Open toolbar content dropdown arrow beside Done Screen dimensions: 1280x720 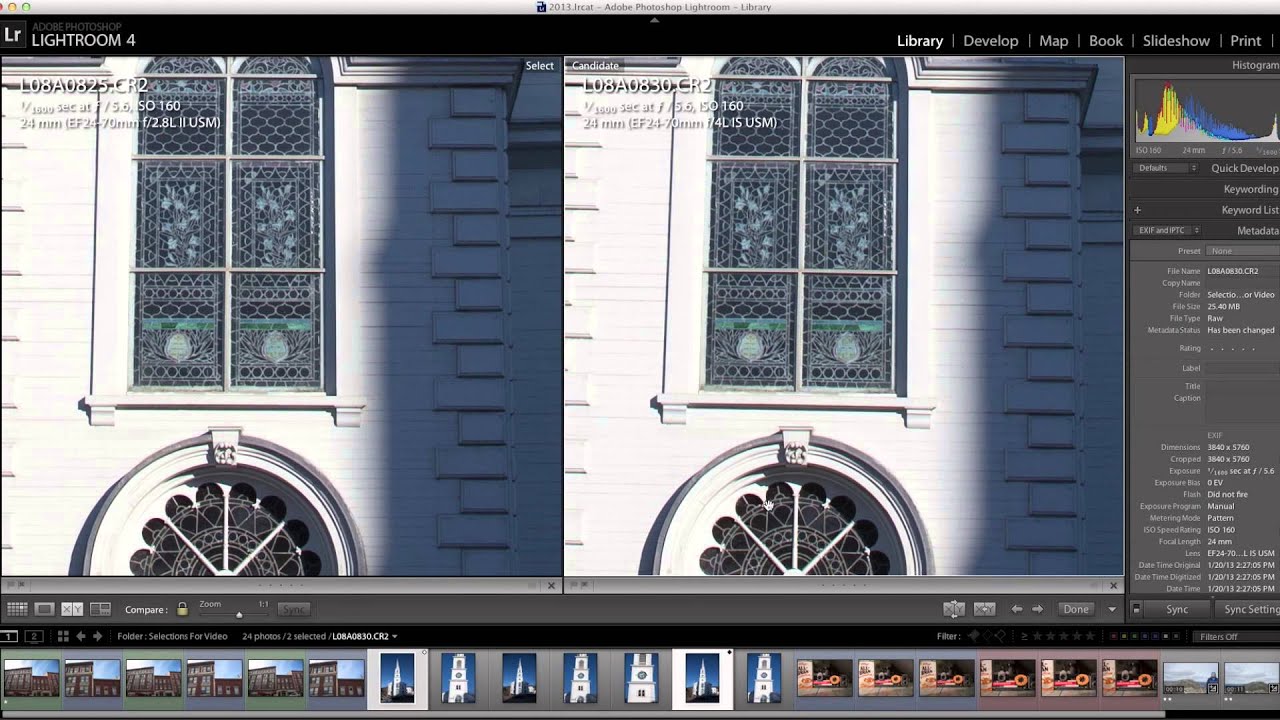(1112, 609)
